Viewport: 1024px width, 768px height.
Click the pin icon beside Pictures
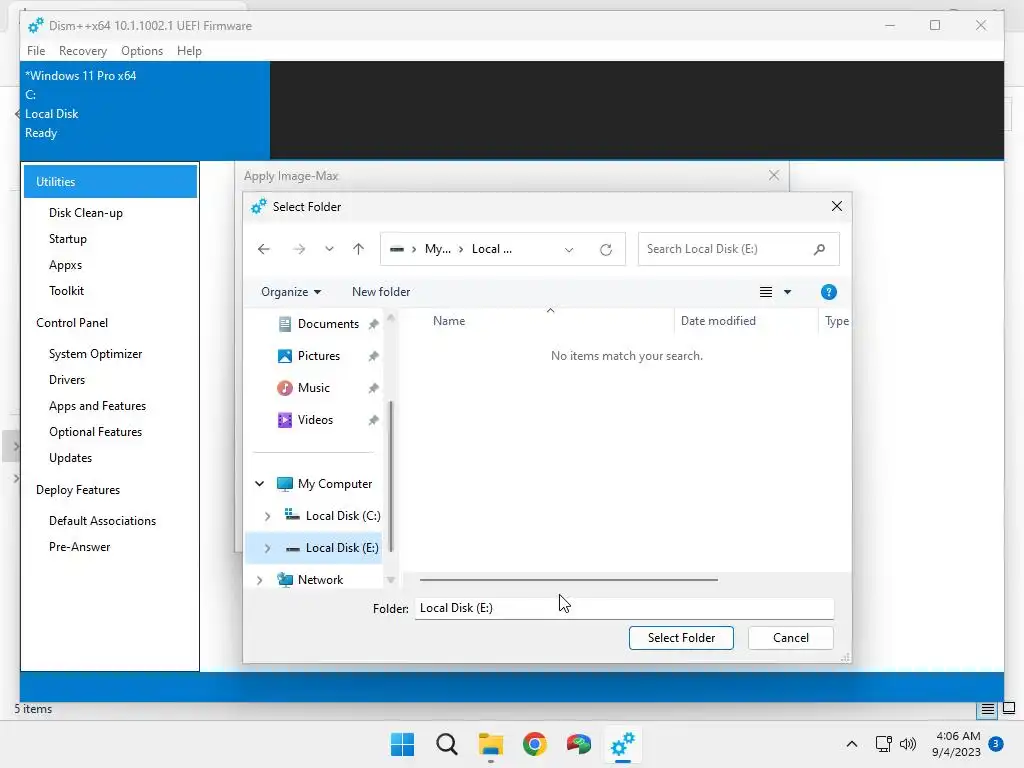pyautogui.click(x=374, y=356)
